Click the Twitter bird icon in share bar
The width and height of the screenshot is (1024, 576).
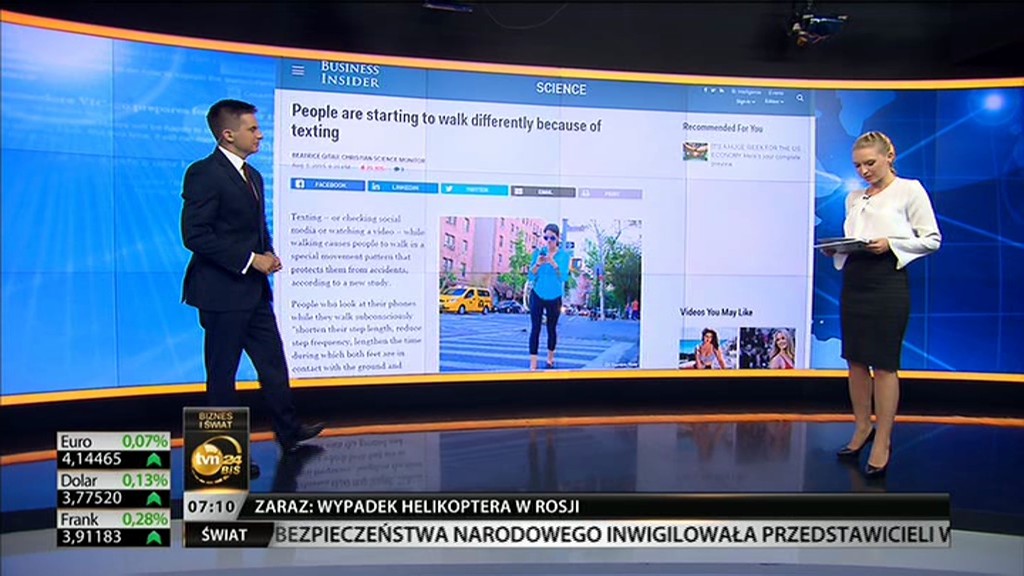point(449,189)
